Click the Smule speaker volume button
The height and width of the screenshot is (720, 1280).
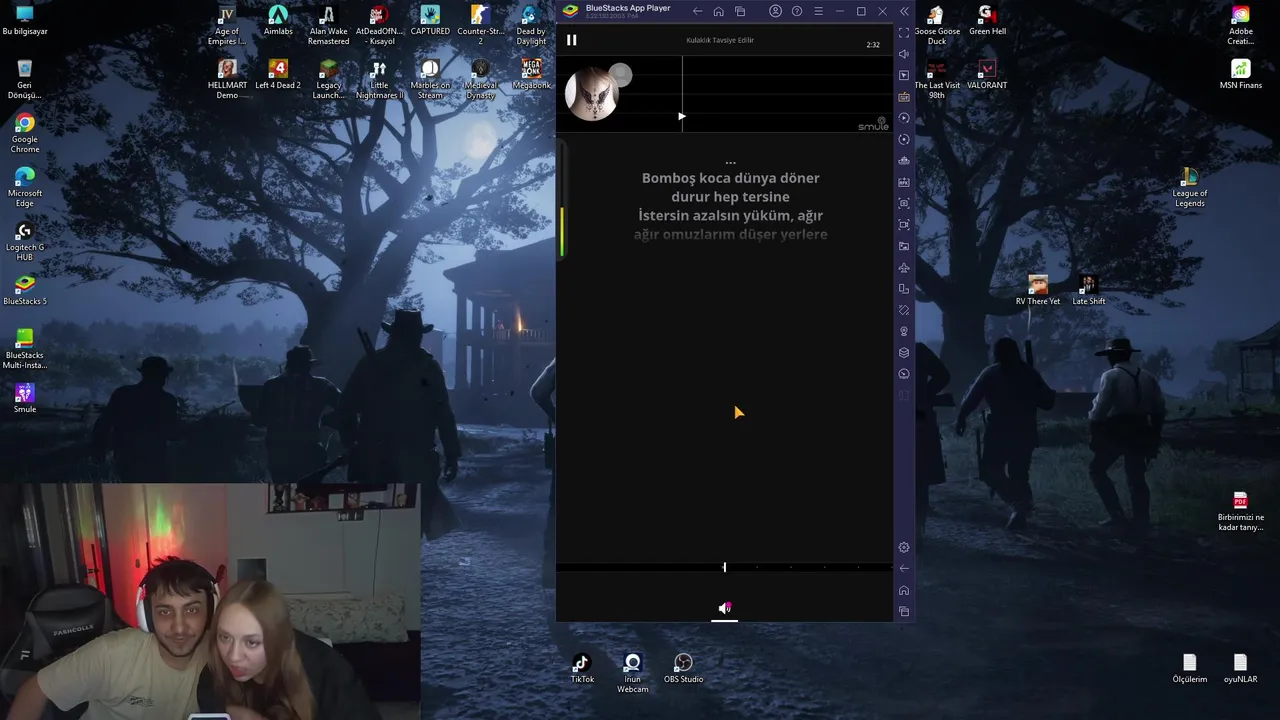[x=725, y=608]
